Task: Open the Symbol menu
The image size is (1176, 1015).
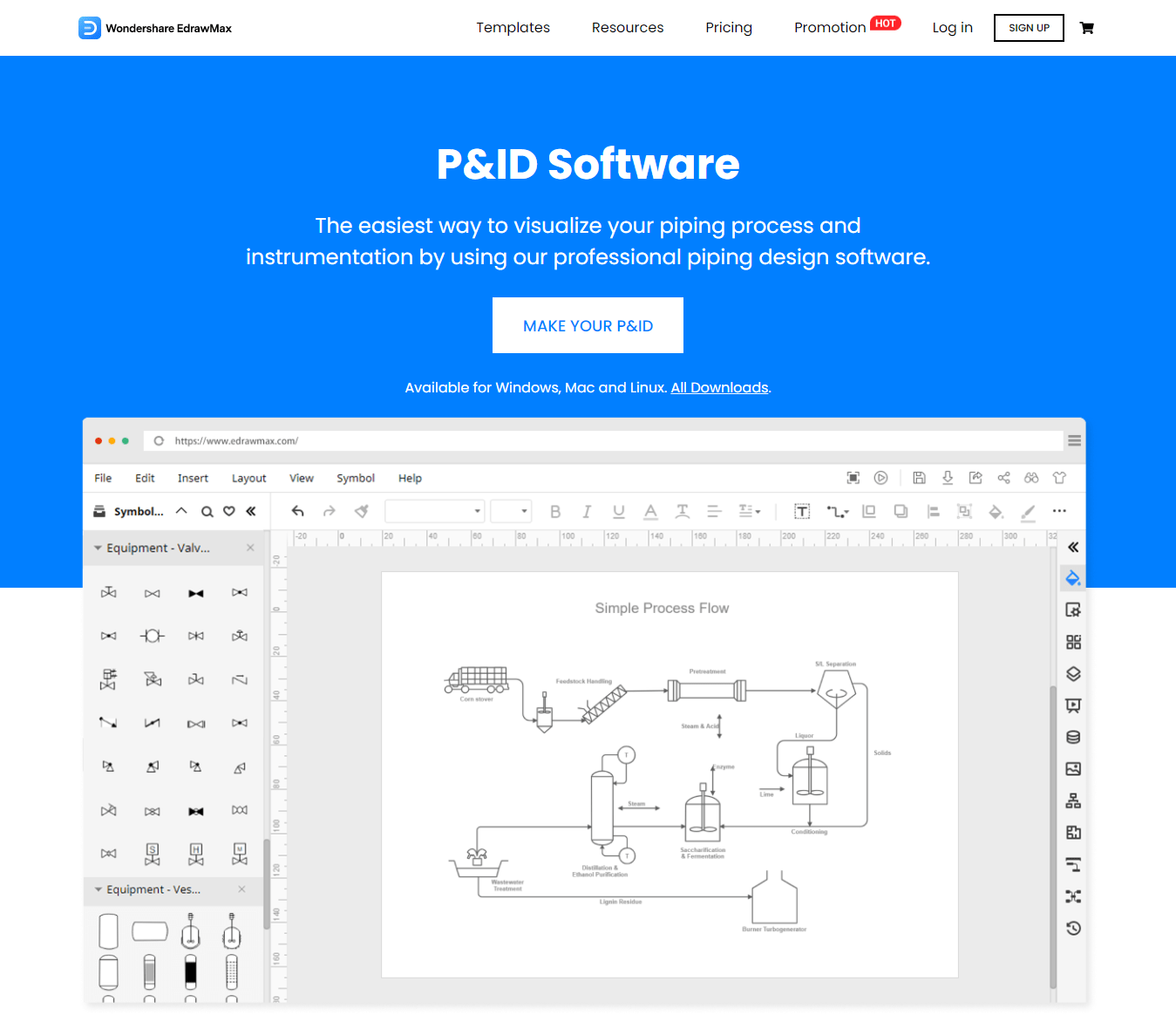Action: (356, 478)
